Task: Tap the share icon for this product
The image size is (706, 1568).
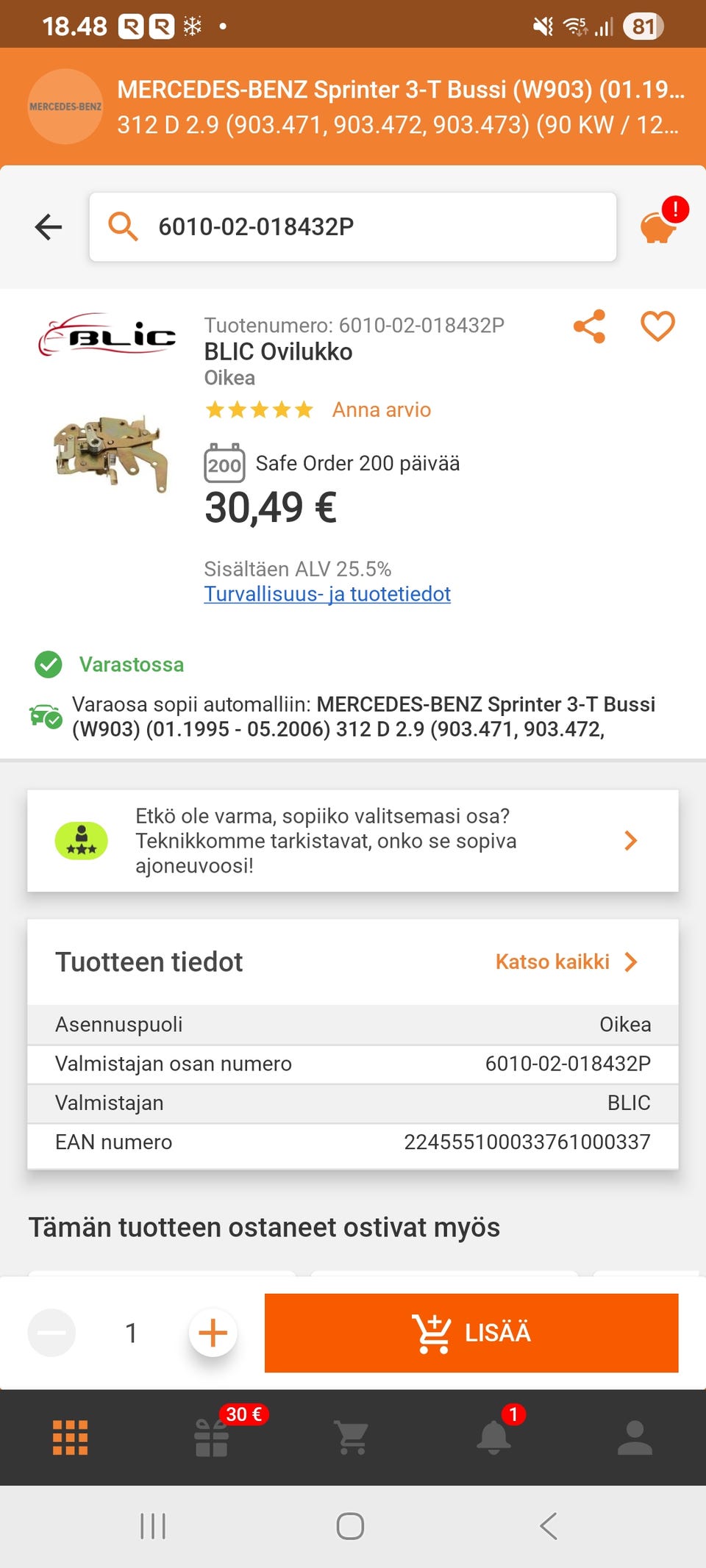Action: 589,326
